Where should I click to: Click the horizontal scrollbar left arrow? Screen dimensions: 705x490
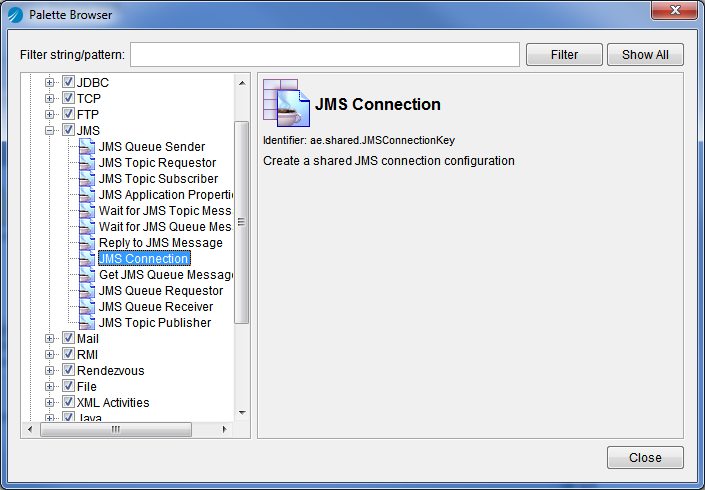[30, 429]
